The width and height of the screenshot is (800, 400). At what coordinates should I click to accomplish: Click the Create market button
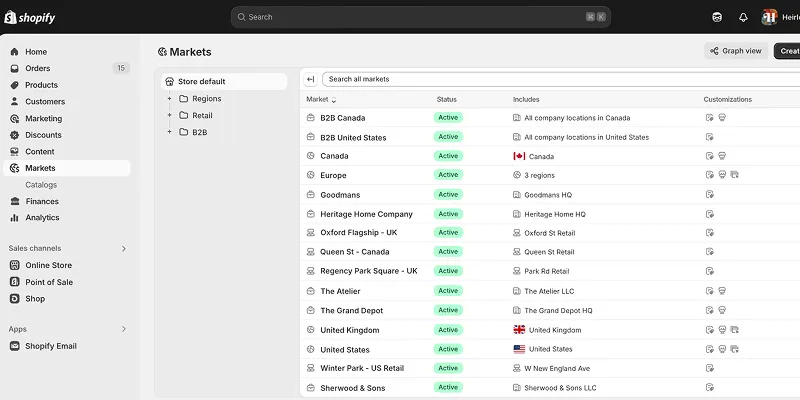(787, 51)
